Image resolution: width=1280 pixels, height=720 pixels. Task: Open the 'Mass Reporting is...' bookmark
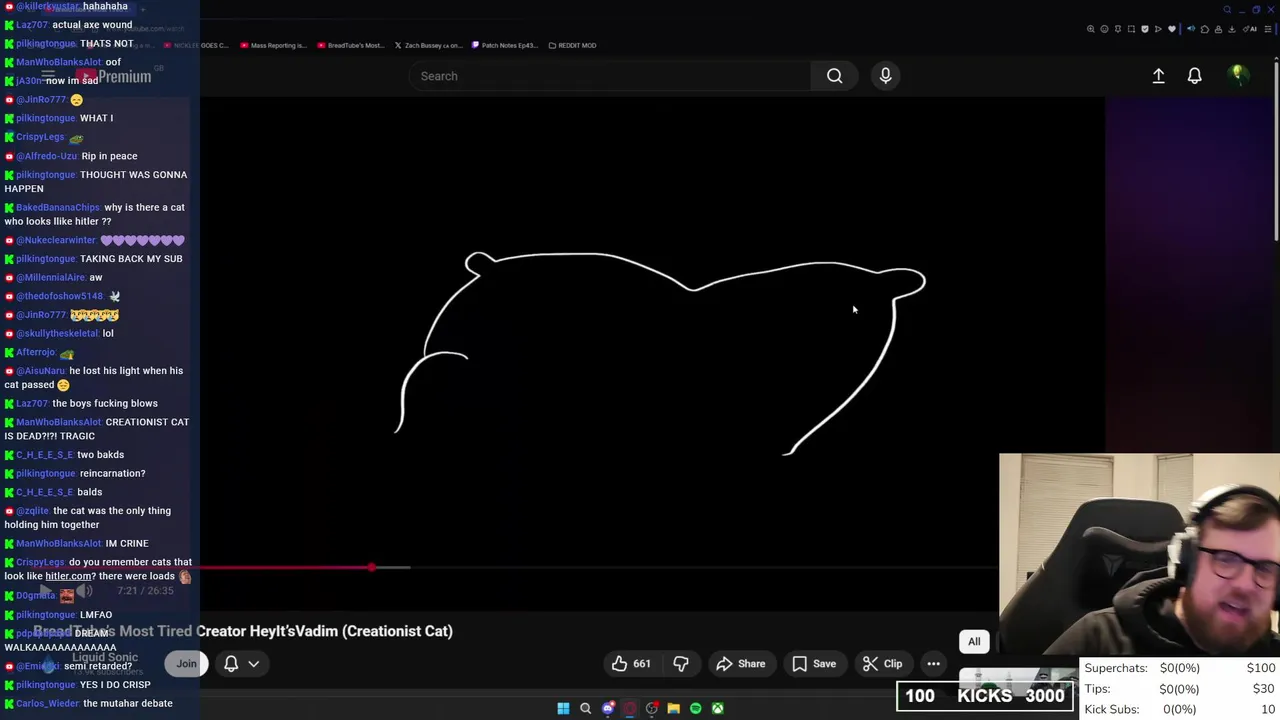(273, 45)
